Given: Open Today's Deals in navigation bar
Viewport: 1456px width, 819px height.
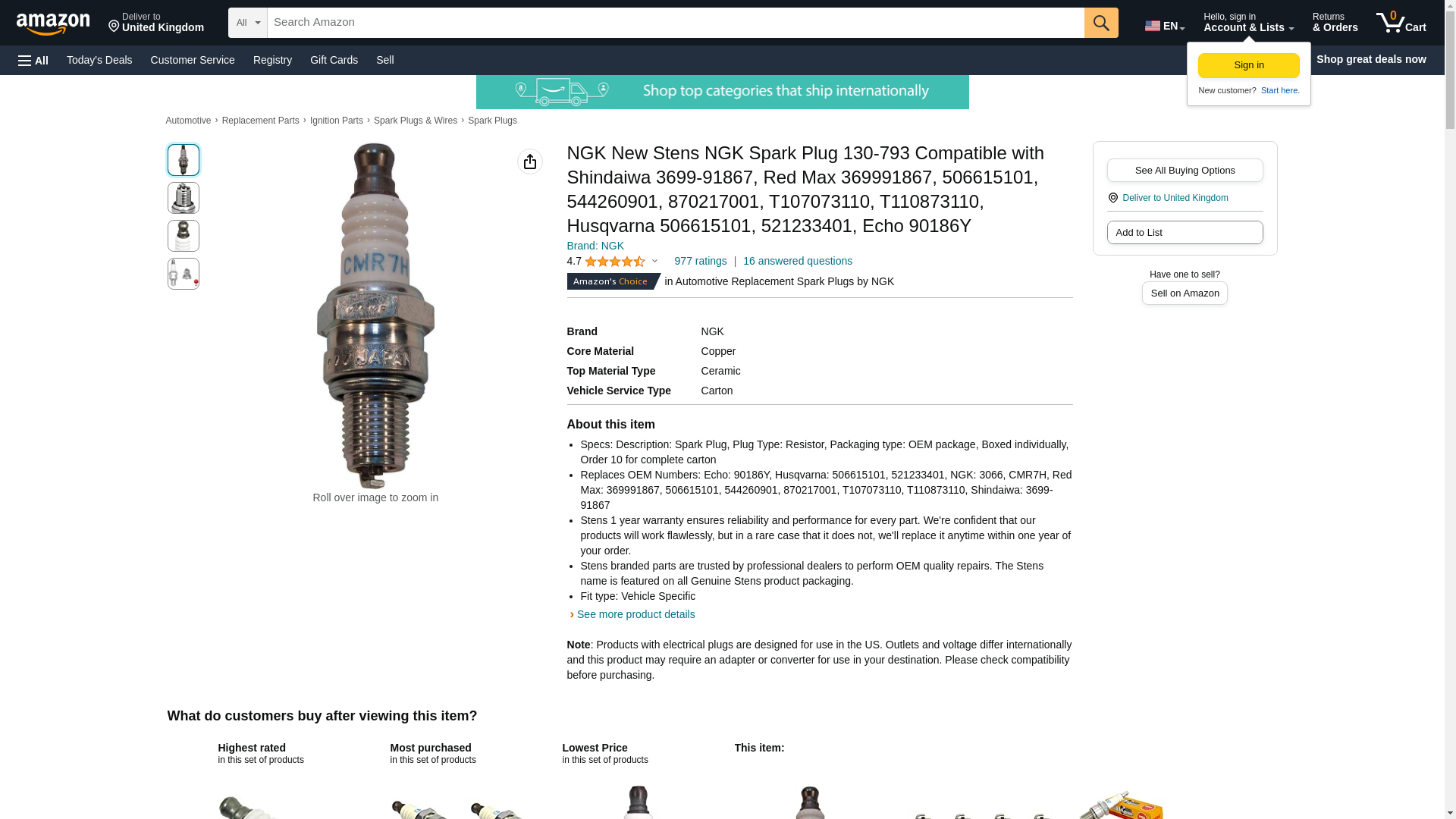Looking at the screenshot, I should (99, 60).
